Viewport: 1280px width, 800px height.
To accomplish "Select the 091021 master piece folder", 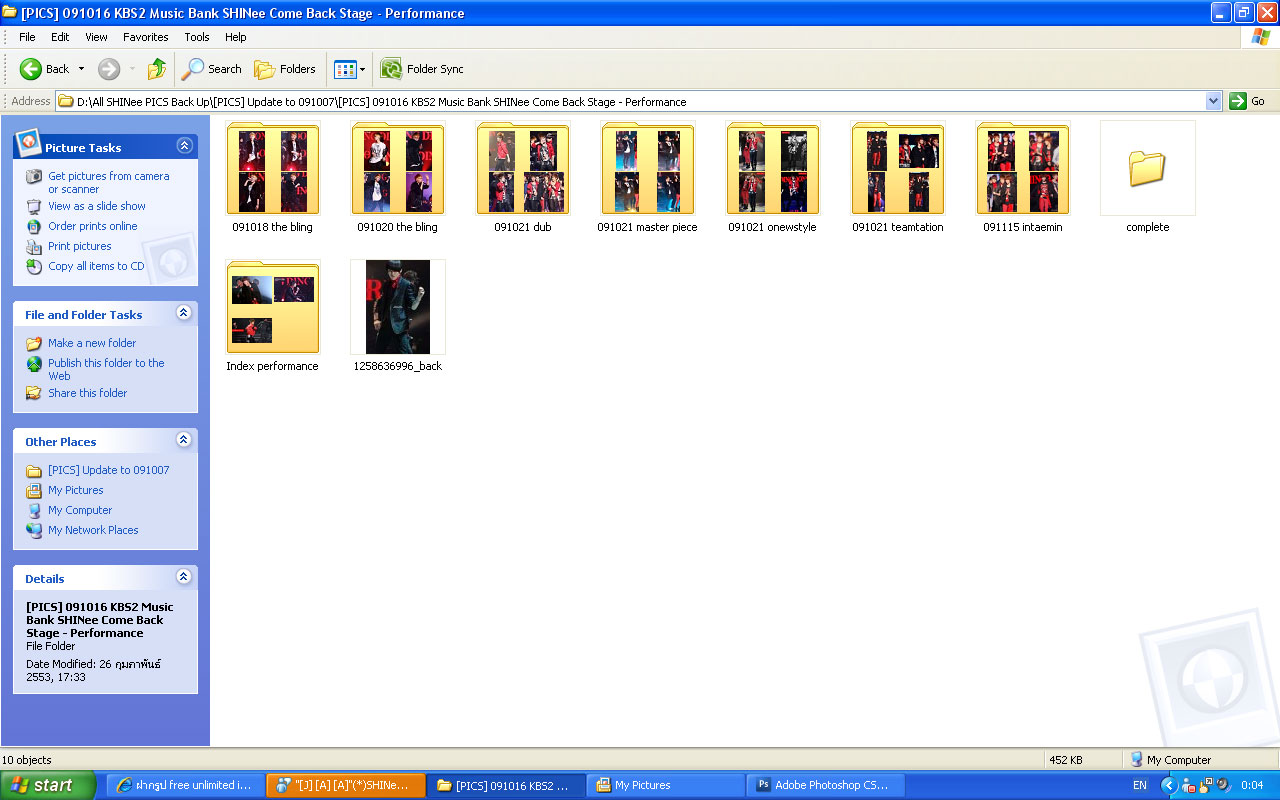I will tap(648, 178).
